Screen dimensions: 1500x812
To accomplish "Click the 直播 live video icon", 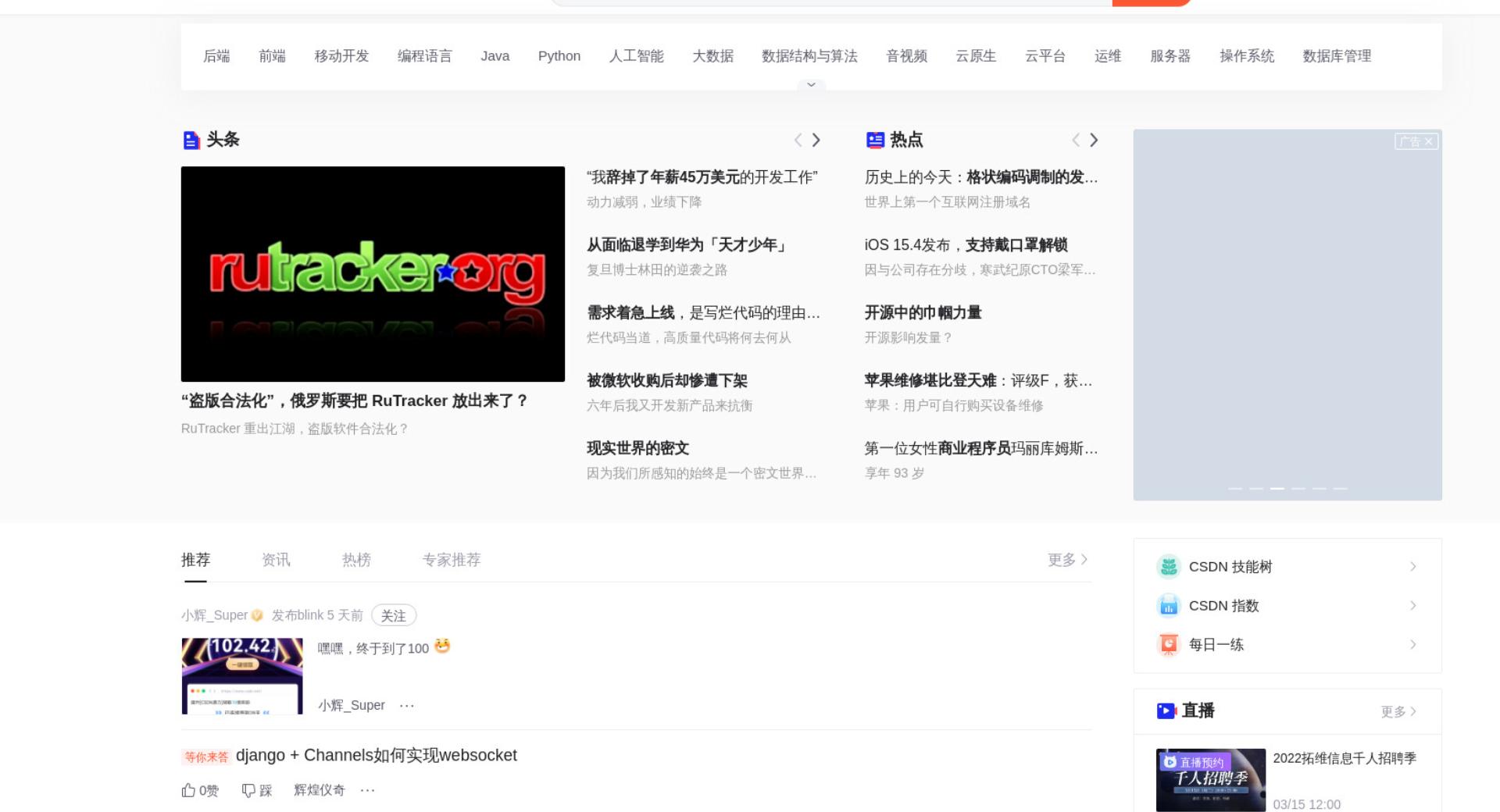I will pyautogui.click(x=1166, y=710).
